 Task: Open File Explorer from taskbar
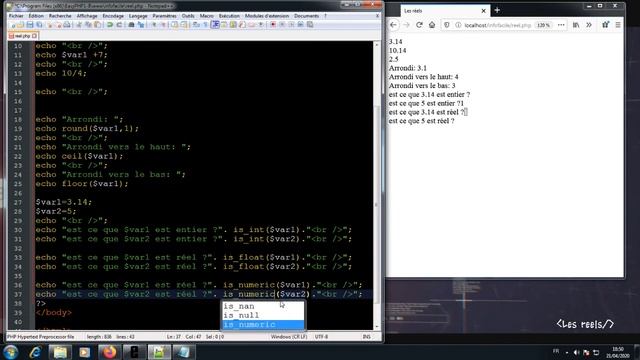[60, 352]
